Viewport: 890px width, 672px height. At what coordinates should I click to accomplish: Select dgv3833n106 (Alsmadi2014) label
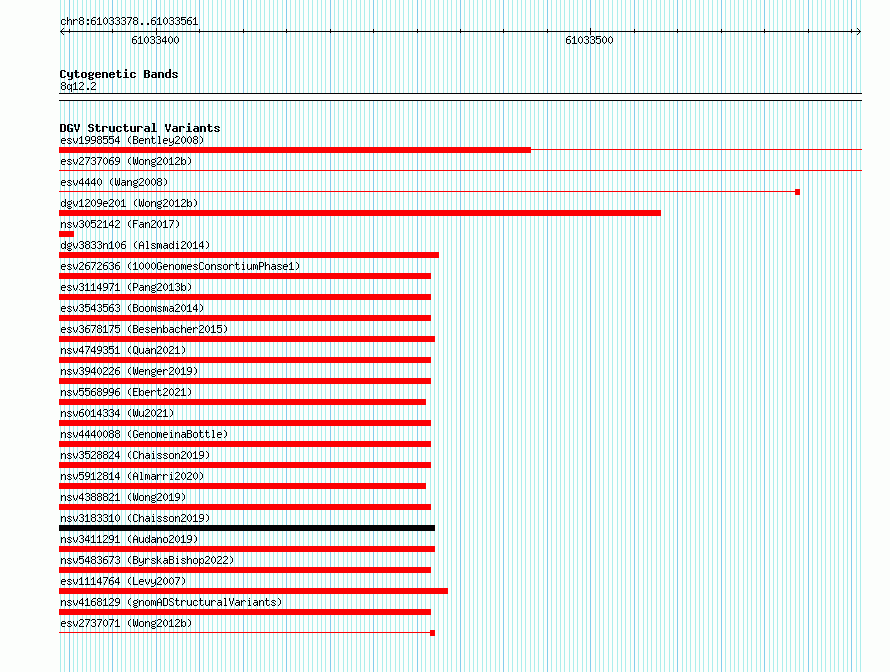tap(135, 245)
